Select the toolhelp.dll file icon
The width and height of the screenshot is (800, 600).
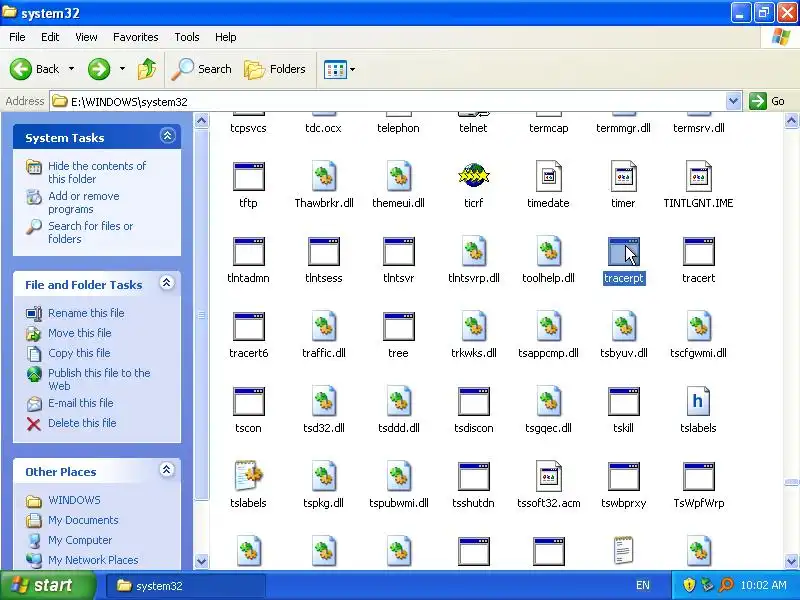[x=549, y=252]
